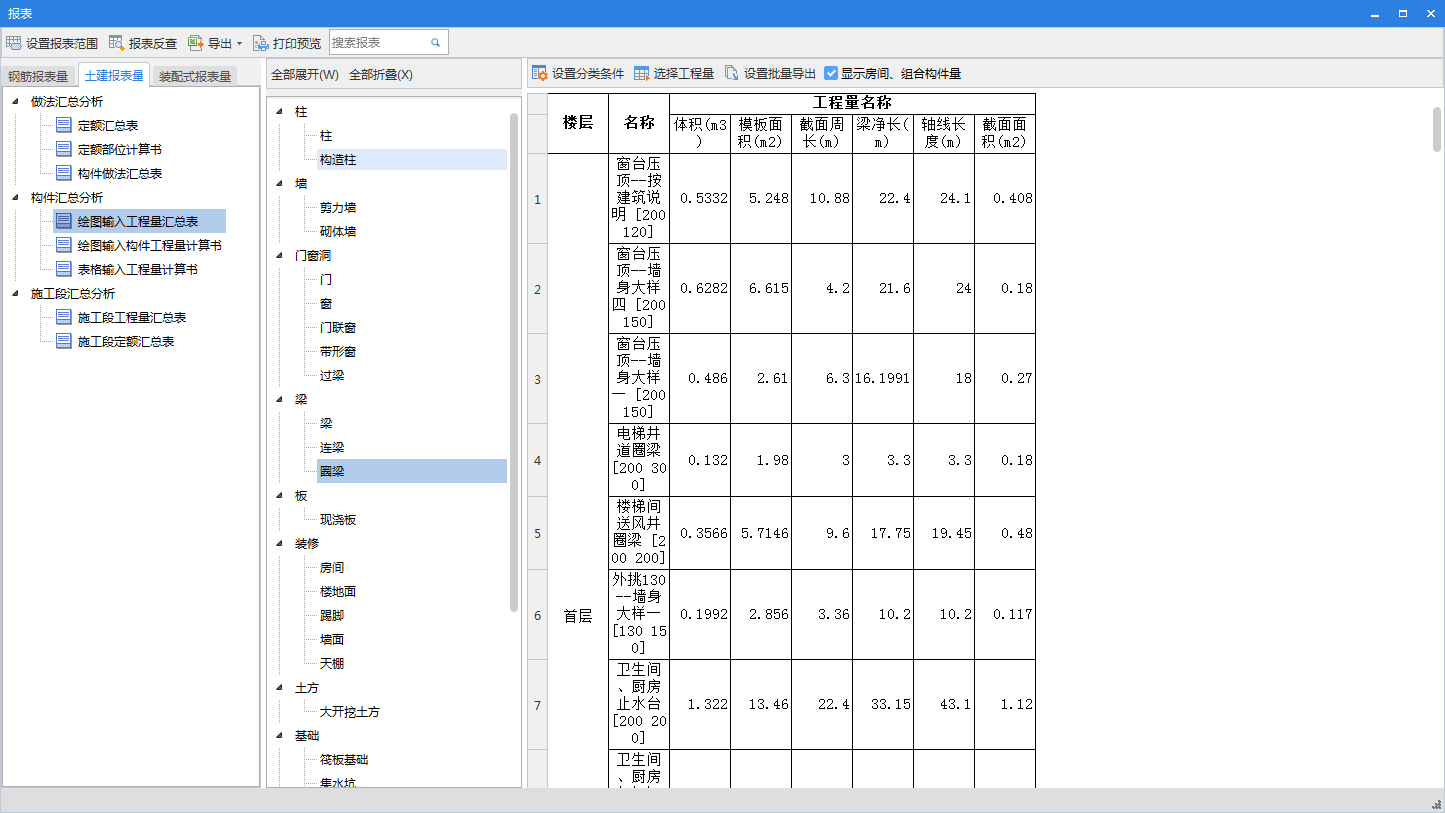Click the 选择工程量 icon
1445x813 pixels.
[x=642, y=73]
